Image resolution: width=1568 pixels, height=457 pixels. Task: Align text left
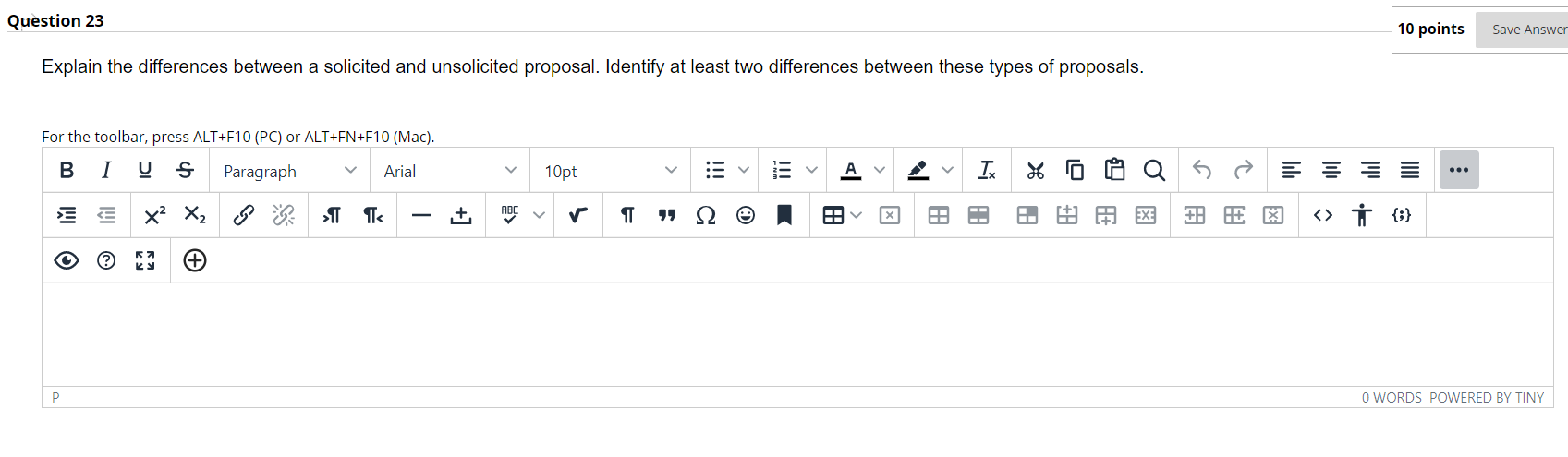(1292, 170)
